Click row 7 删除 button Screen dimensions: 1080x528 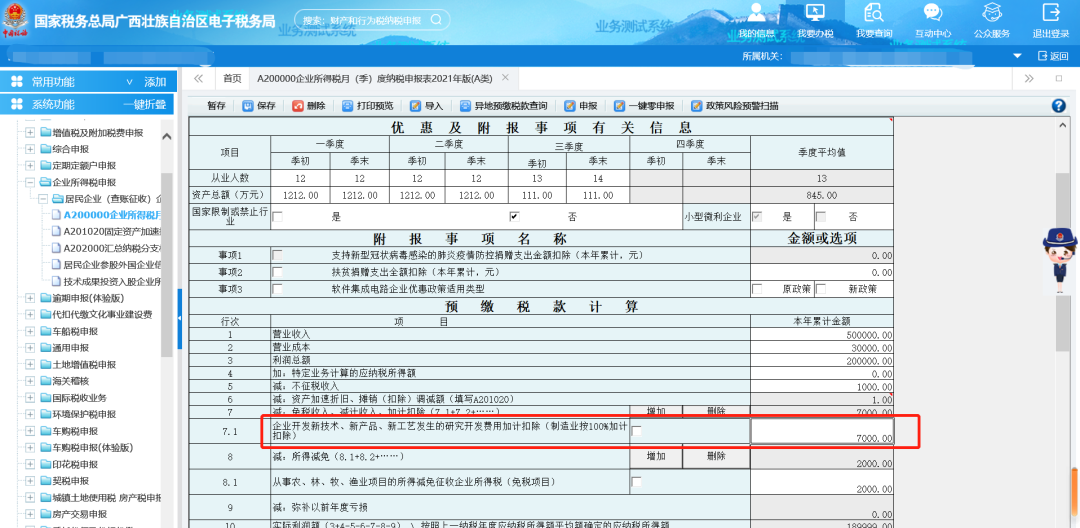[x=716, y=411]
